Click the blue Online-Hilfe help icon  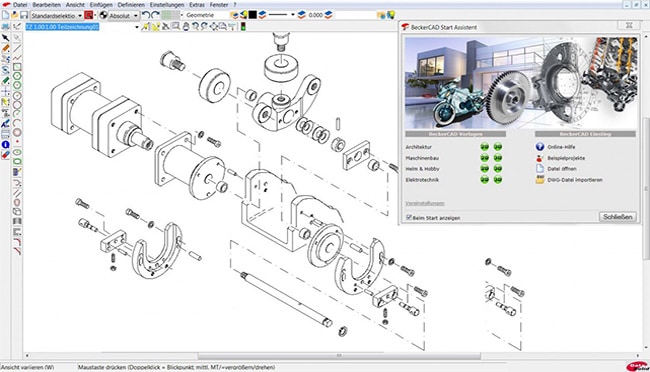(540, 147)
